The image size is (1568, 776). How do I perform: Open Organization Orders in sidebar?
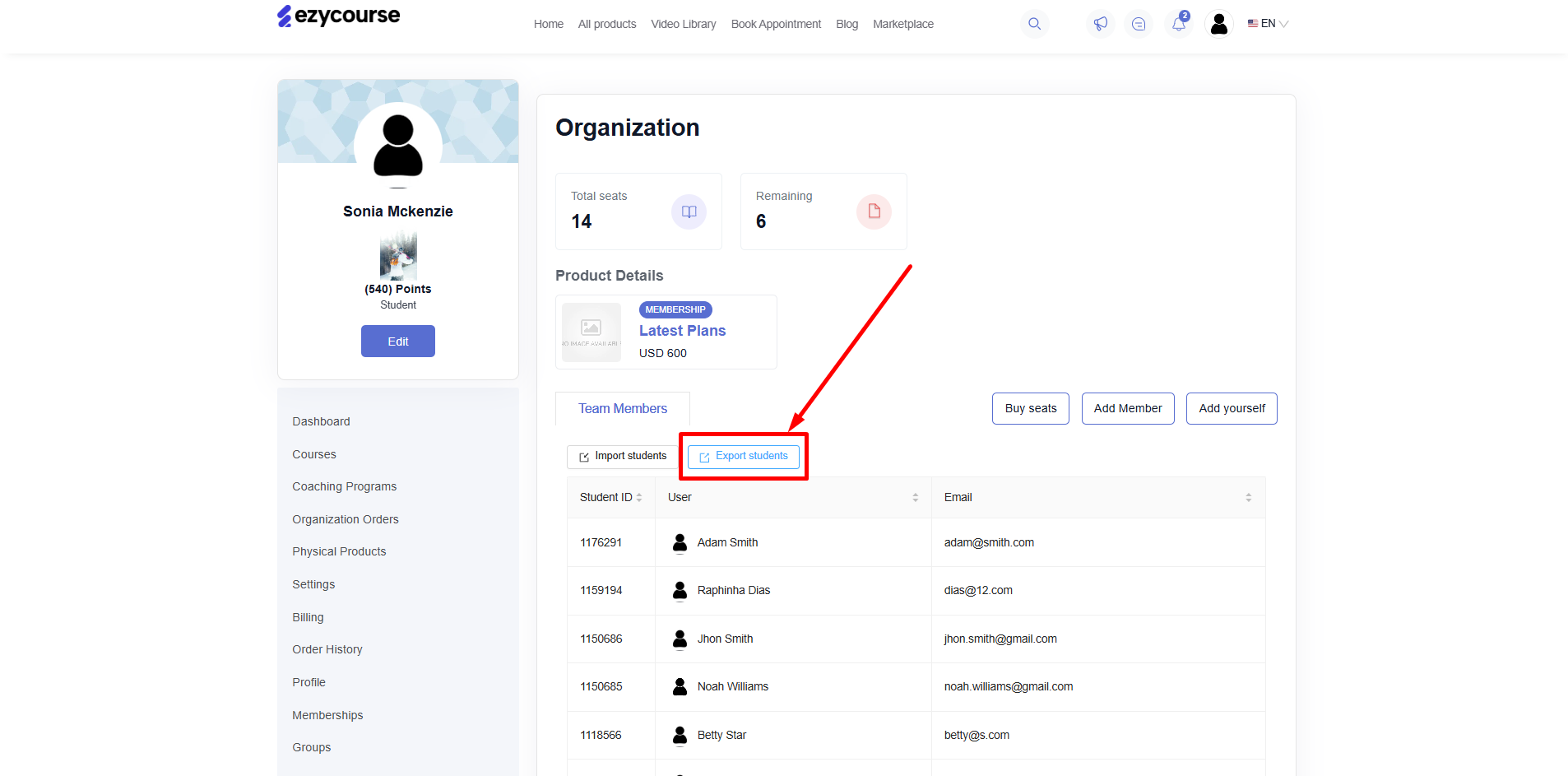pyautogui.click(x=346, y=519)
